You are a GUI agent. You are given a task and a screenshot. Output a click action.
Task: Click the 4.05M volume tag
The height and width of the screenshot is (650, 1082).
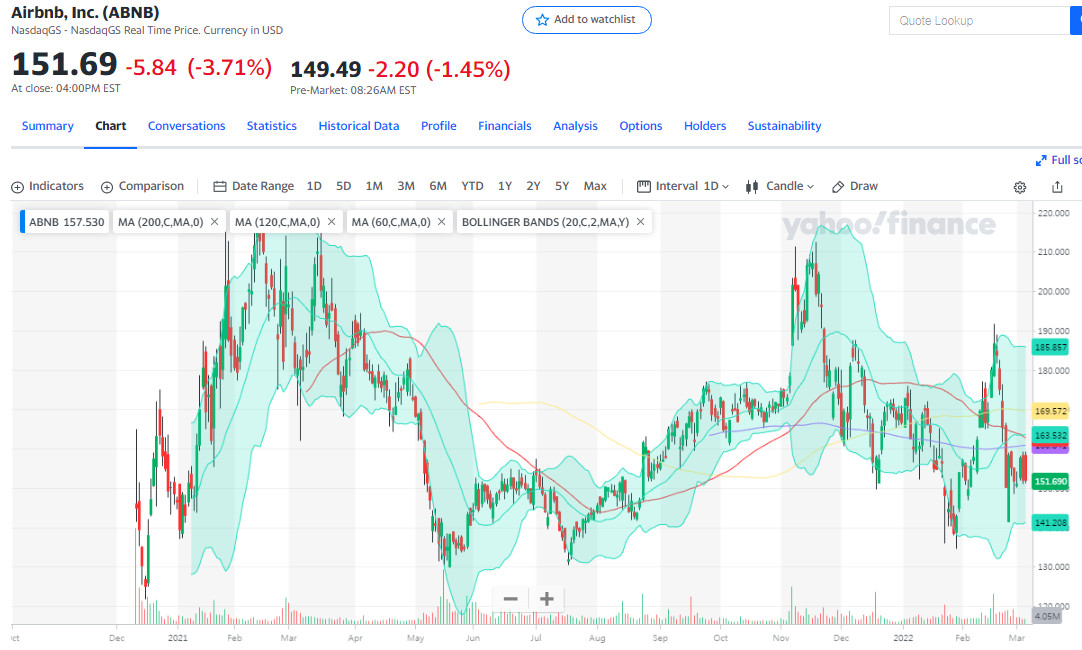click(x=1047, y=615)
